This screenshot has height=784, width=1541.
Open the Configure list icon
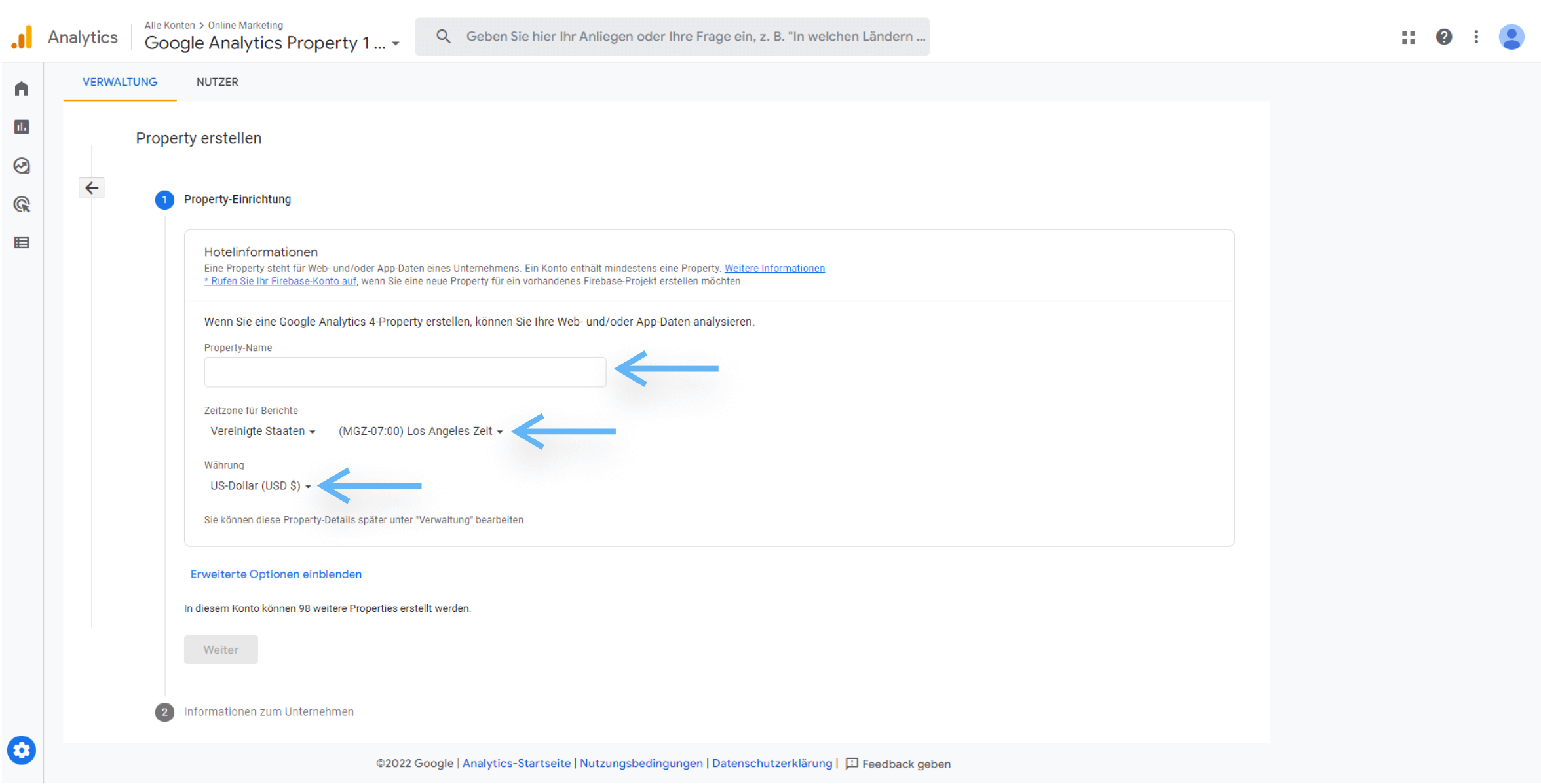[x=22, y=243]
